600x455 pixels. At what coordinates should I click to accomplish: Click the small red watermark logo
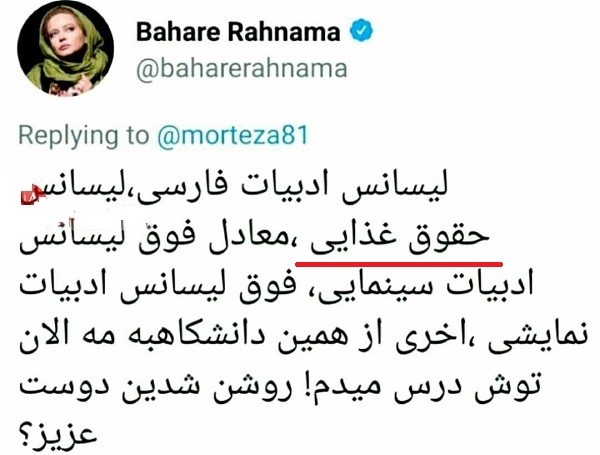[32, 195]
